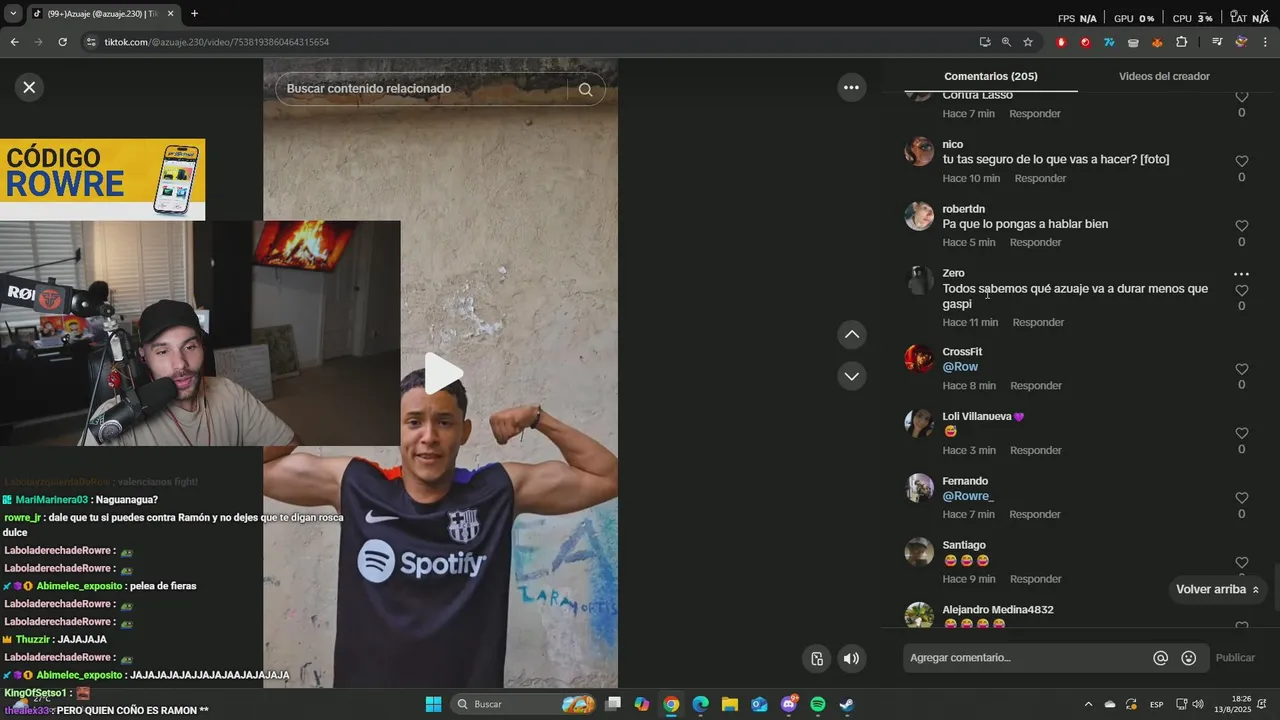Click the Publicar button
This screenshot has height=720, width=1280.
point(1235,658)
